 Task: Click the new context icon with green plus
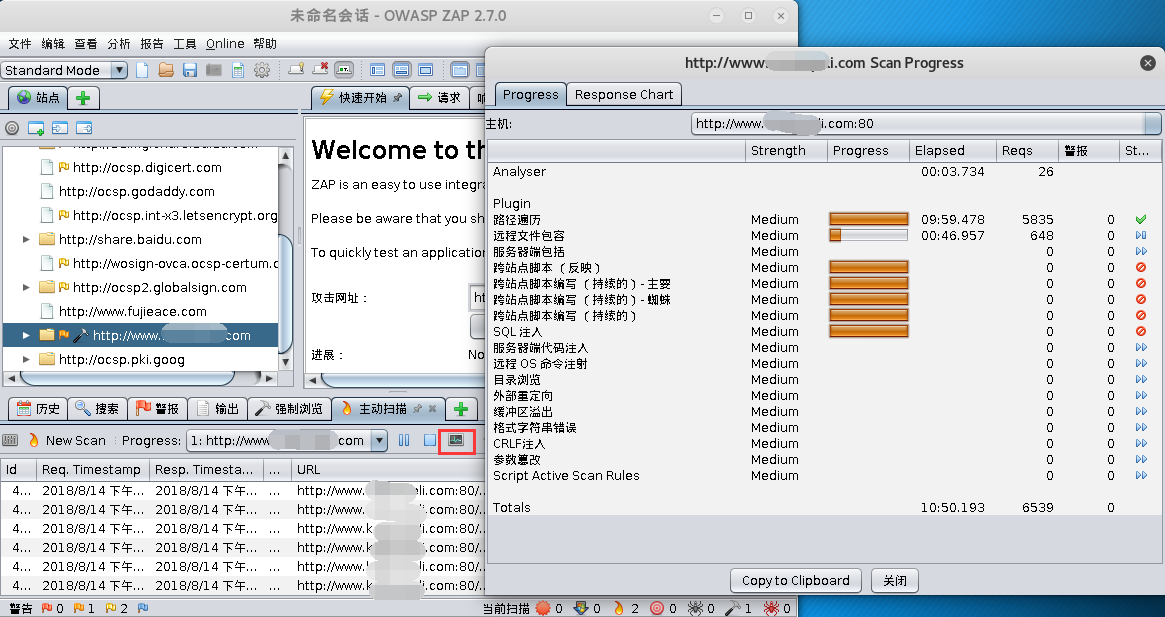point(36,128)
